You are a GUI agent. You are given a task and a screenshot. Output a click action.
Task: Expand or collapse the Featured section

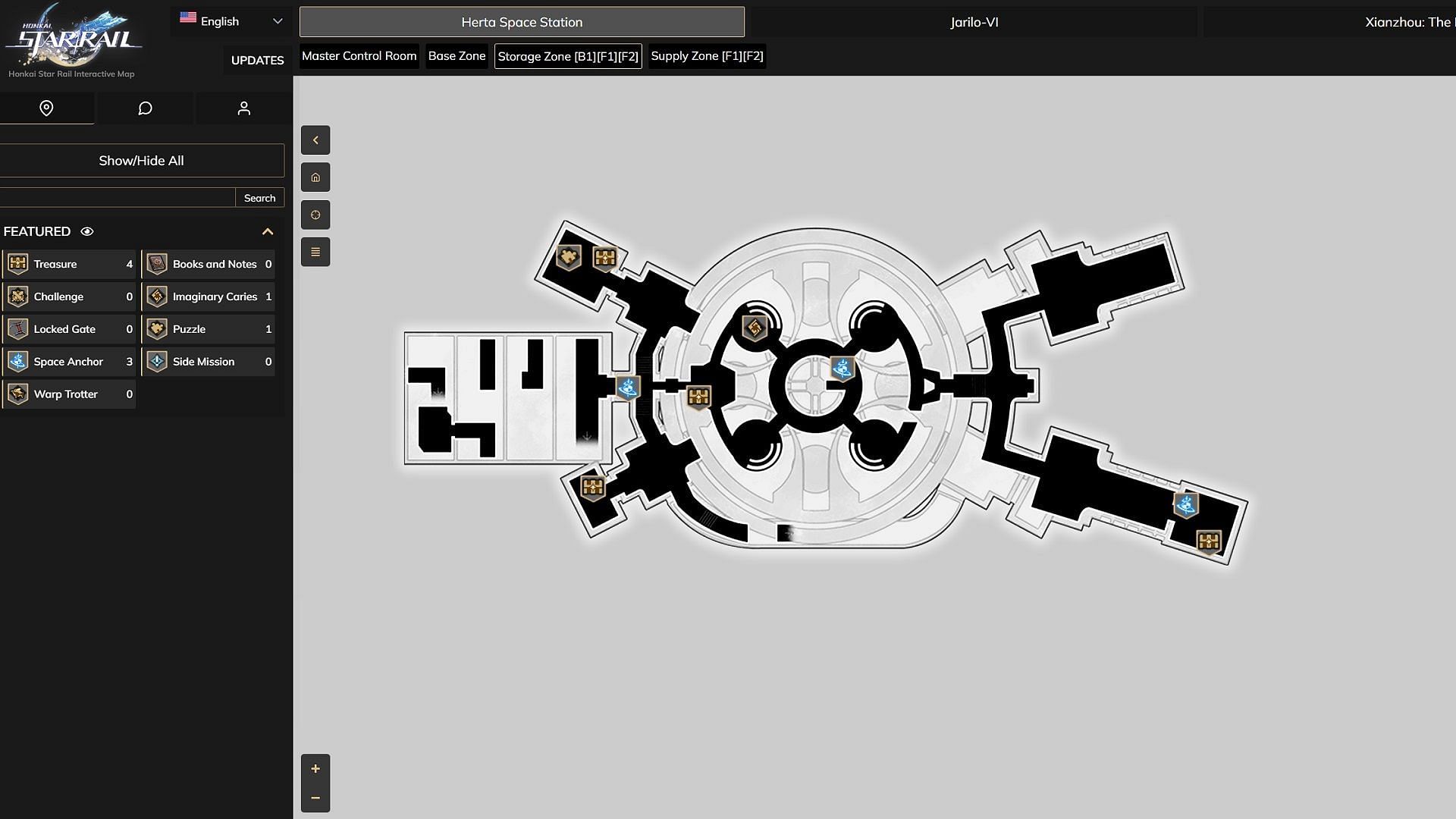point(267,231)
